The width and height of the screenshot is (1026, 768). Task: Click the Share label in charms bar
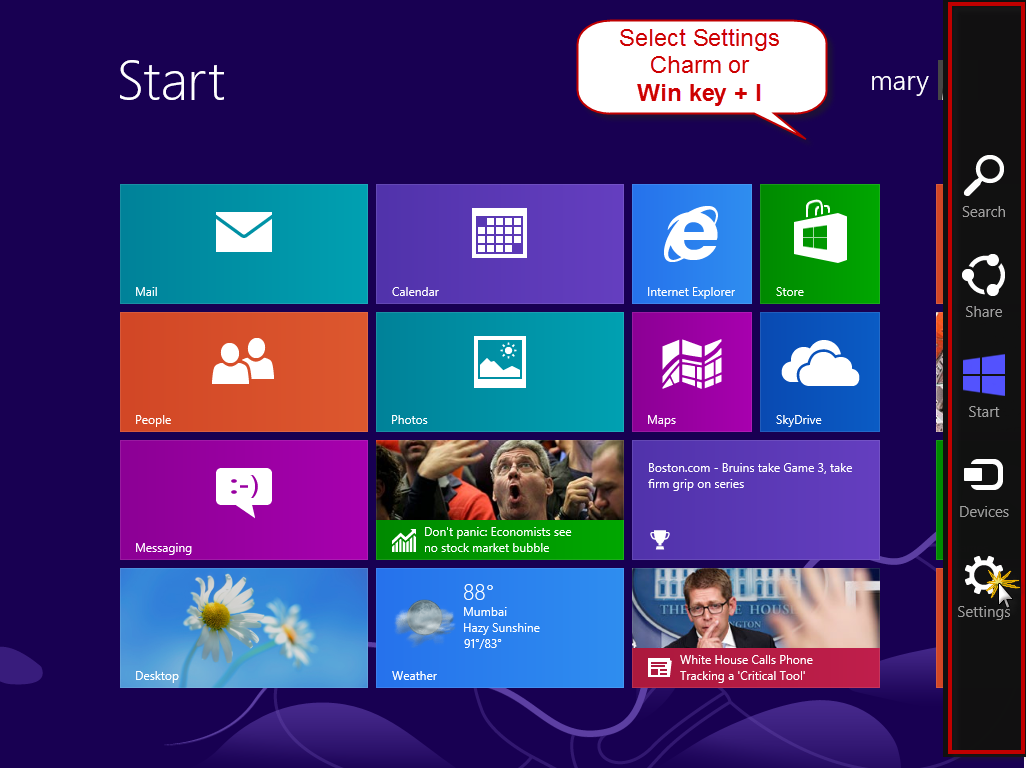coord(983,312)
